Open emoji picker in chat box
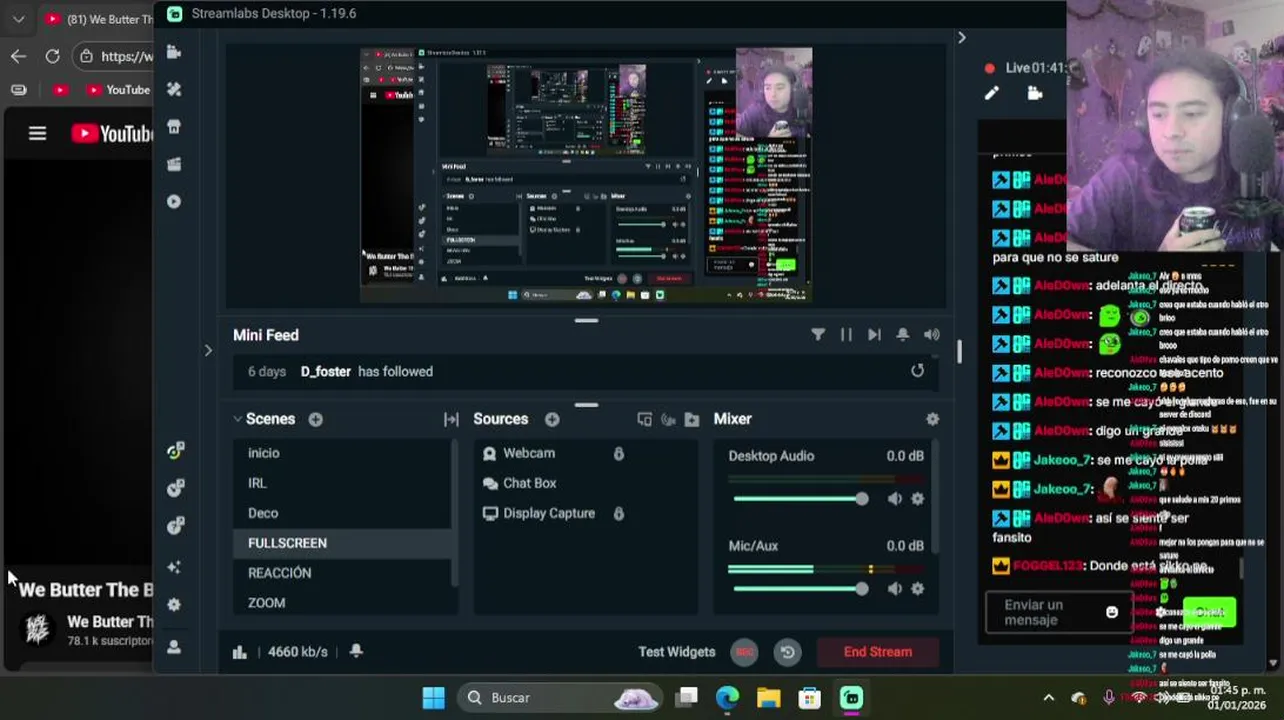The width and height of the screenshot is (1284, 720). (x=1112, y=612)
